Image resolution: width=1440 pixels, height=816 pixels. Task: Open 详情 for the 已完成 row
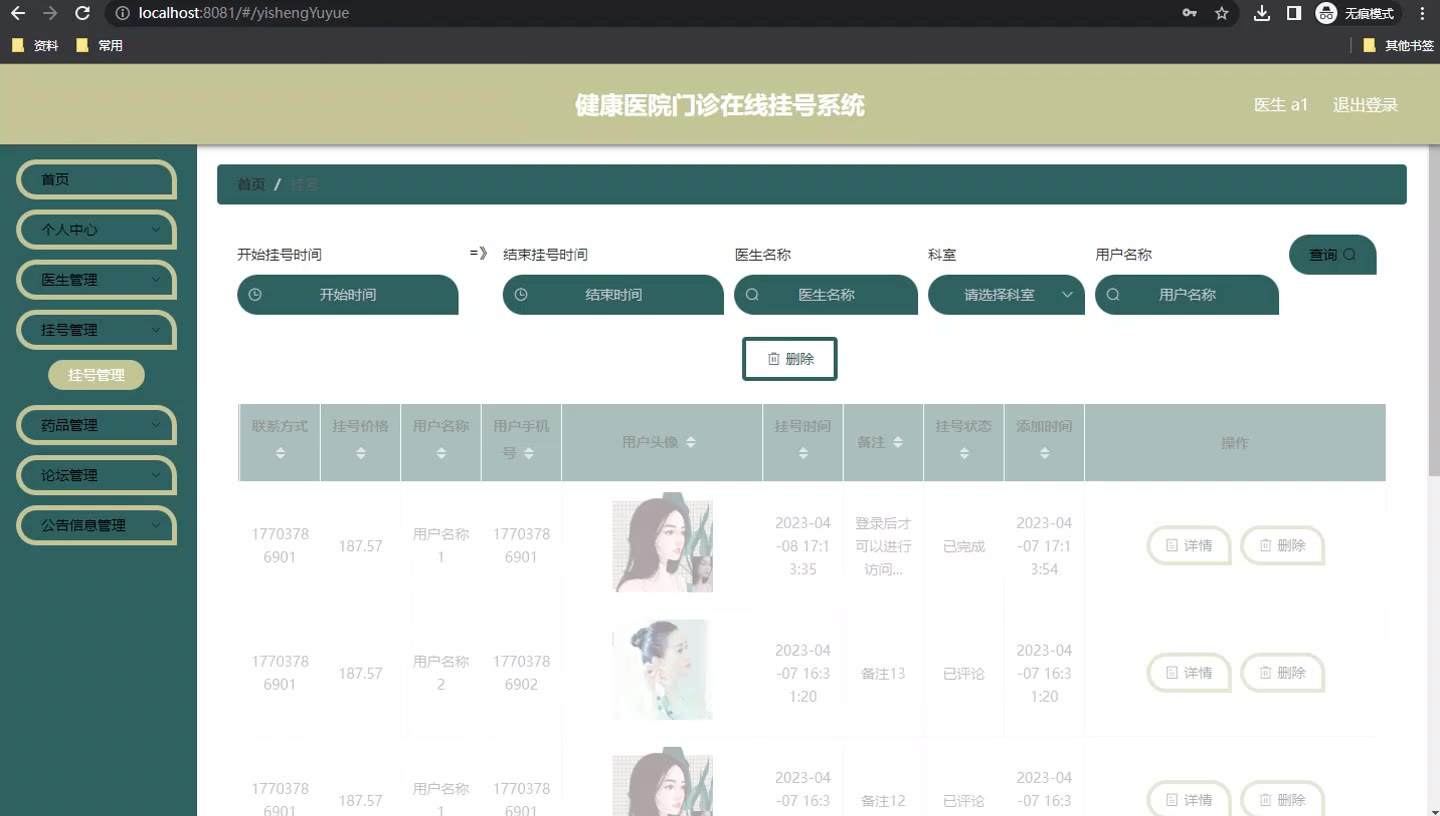coord(1189,546)
